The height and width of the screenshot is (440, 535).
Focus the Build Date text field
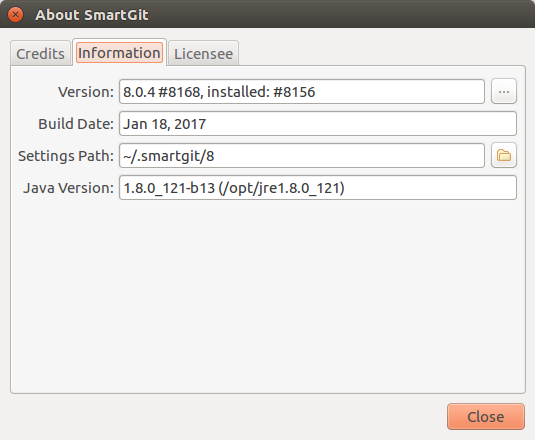[x=318, y=123]
